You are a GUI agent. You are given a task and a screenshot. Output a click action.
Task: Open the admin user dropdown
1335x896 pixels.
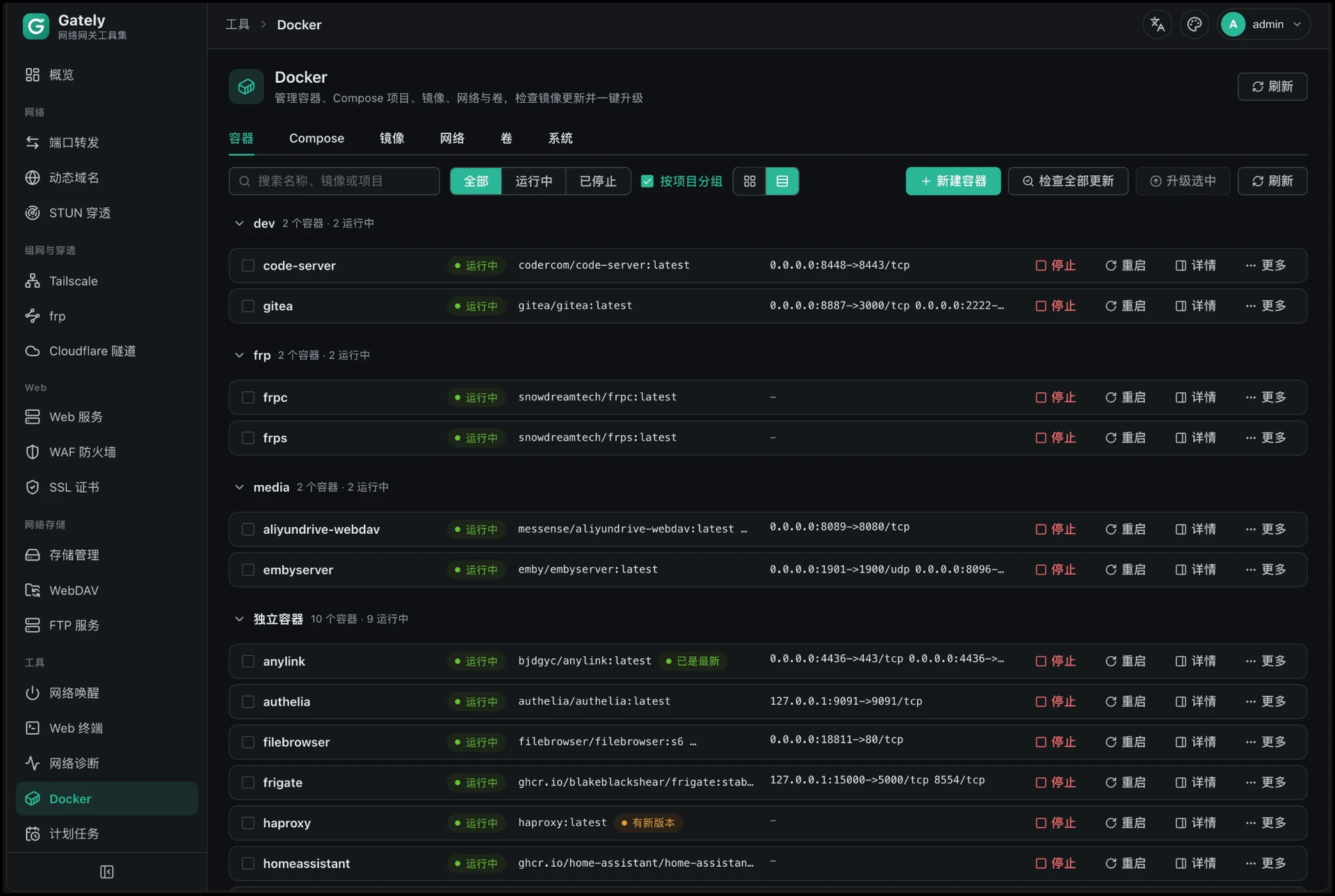pyautogui.click(x=1263, y=24)
